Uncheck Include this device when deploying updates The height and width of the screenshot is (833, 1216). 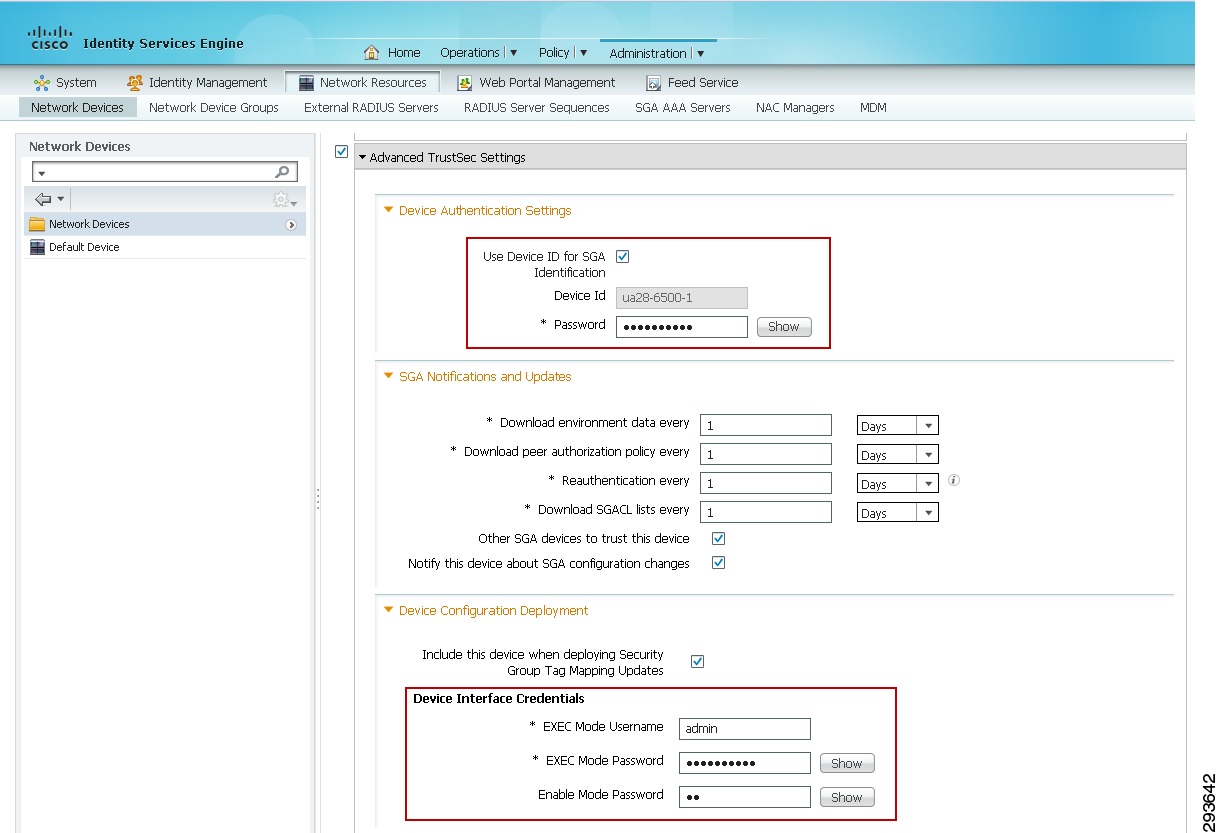point(698,661)
